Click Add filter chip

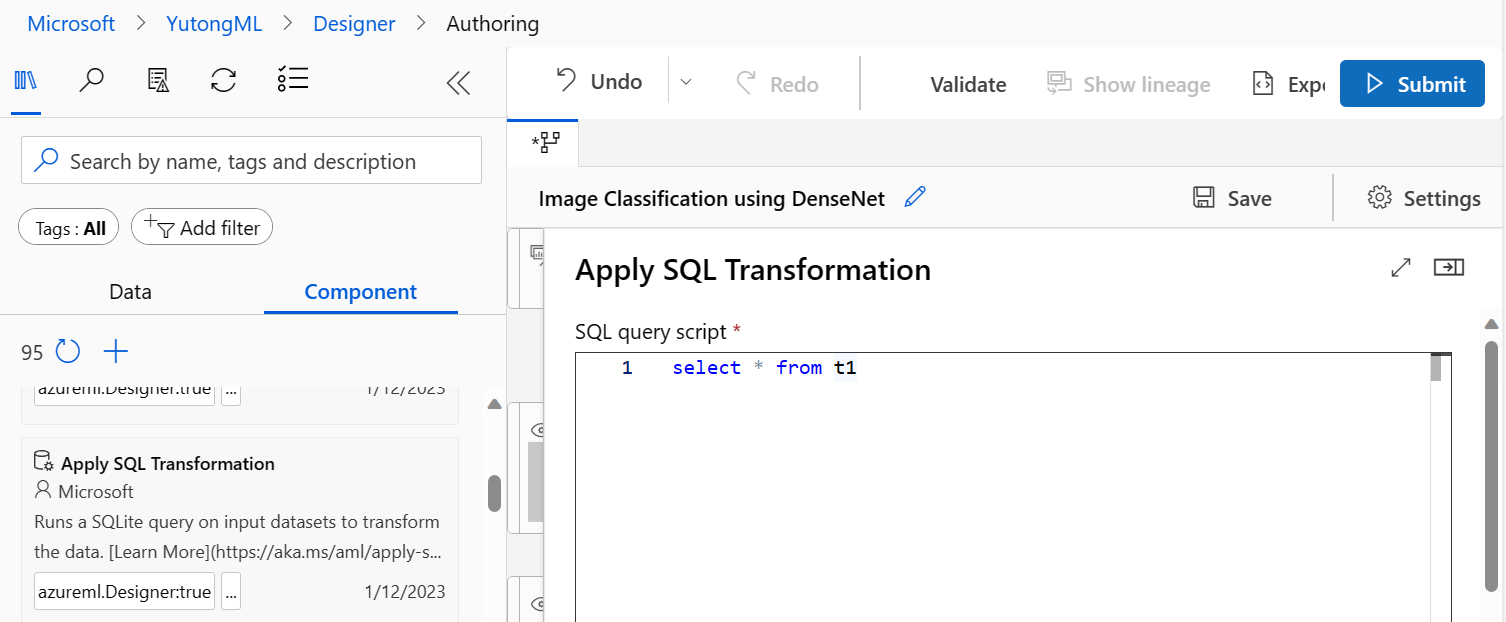[x=202, y=227]
